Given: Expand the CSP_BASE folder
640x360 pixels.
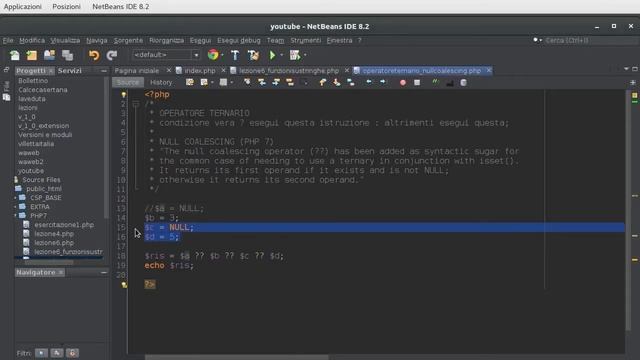Looking at the screenshot, I should [16, 198].
